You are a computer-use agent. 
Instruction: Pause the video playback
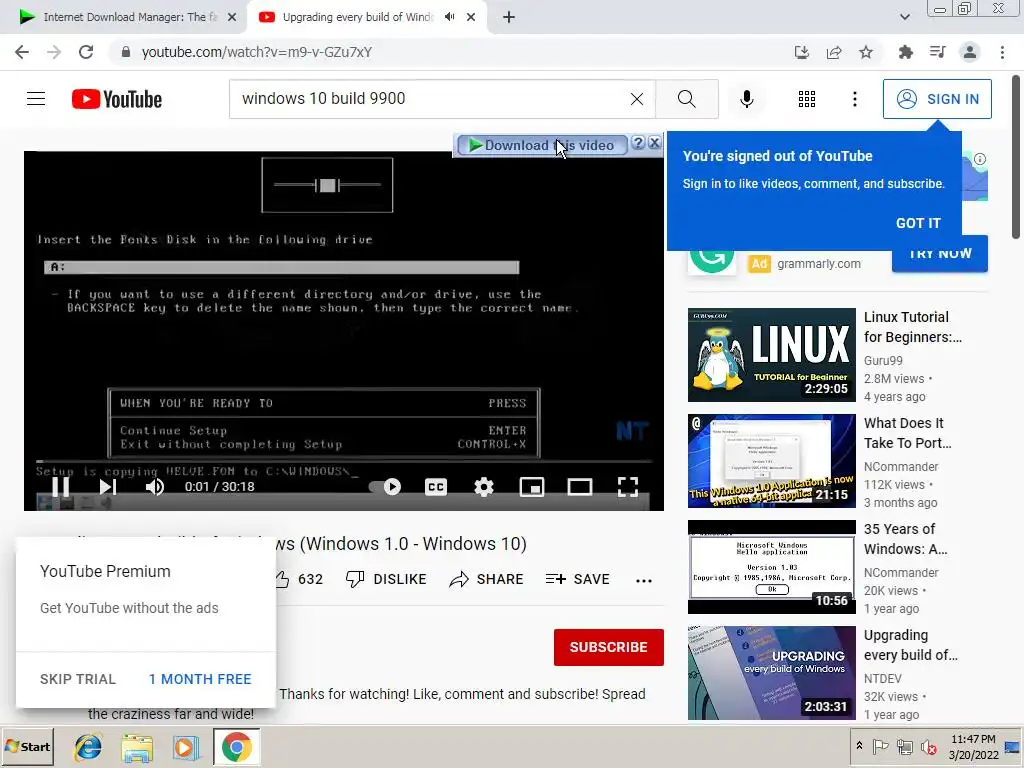pos(61,487)
